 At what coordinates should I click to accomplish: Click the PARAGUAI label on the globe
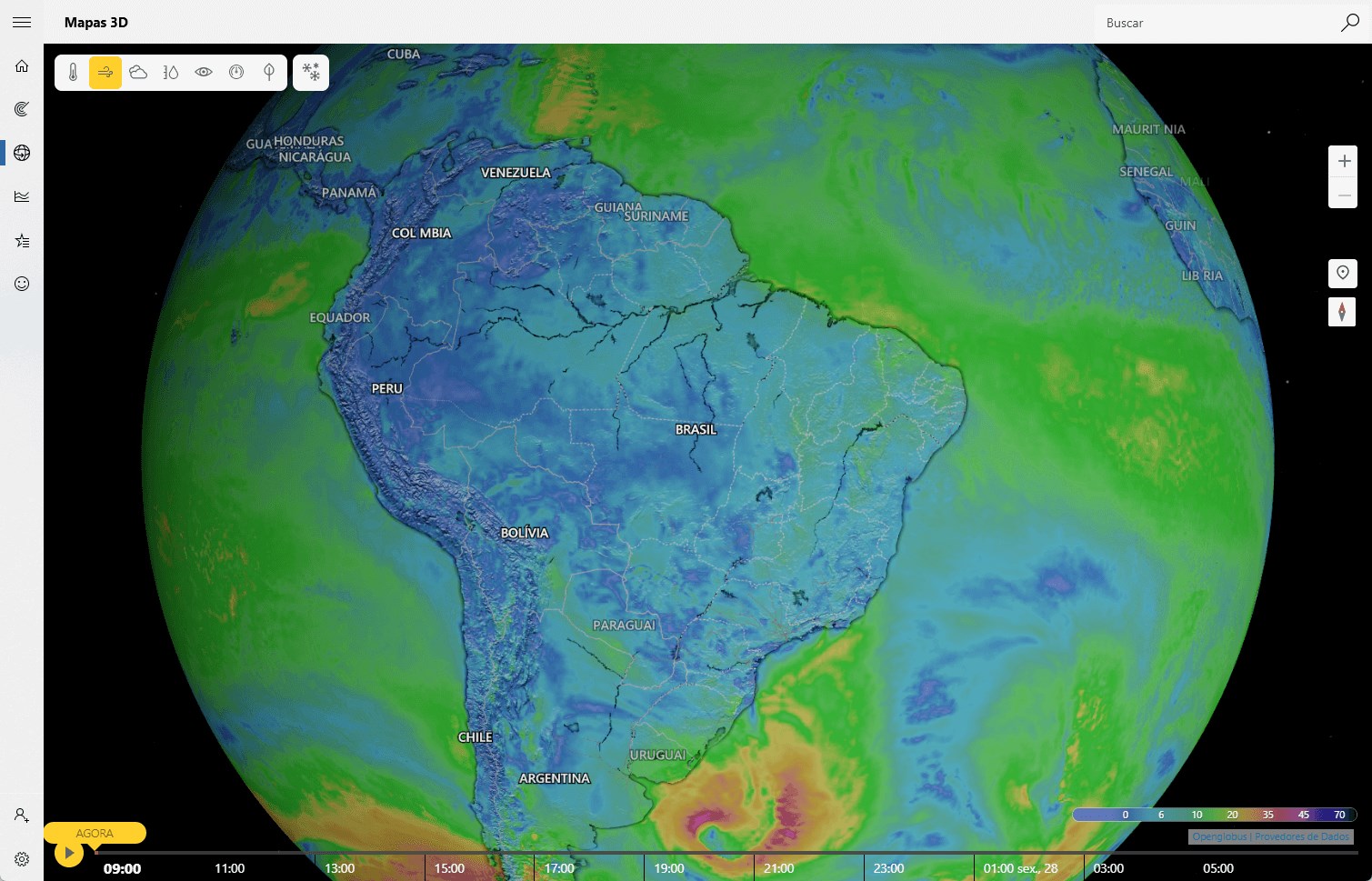coord(624,626)
